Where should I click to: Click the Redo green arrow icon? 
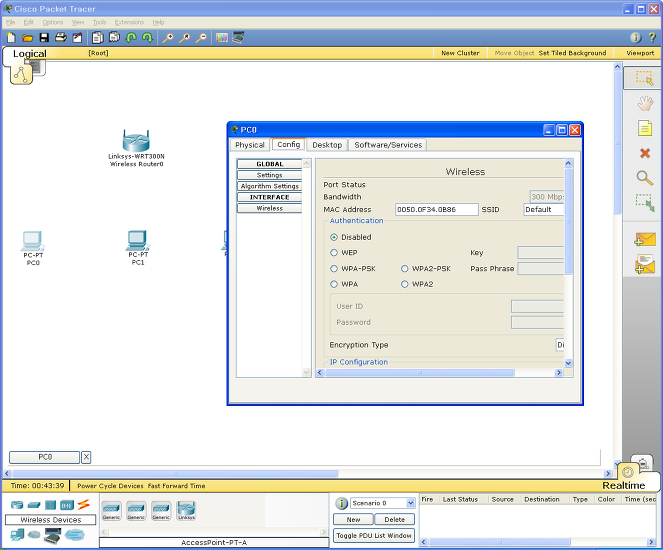[x=147, y=38]
